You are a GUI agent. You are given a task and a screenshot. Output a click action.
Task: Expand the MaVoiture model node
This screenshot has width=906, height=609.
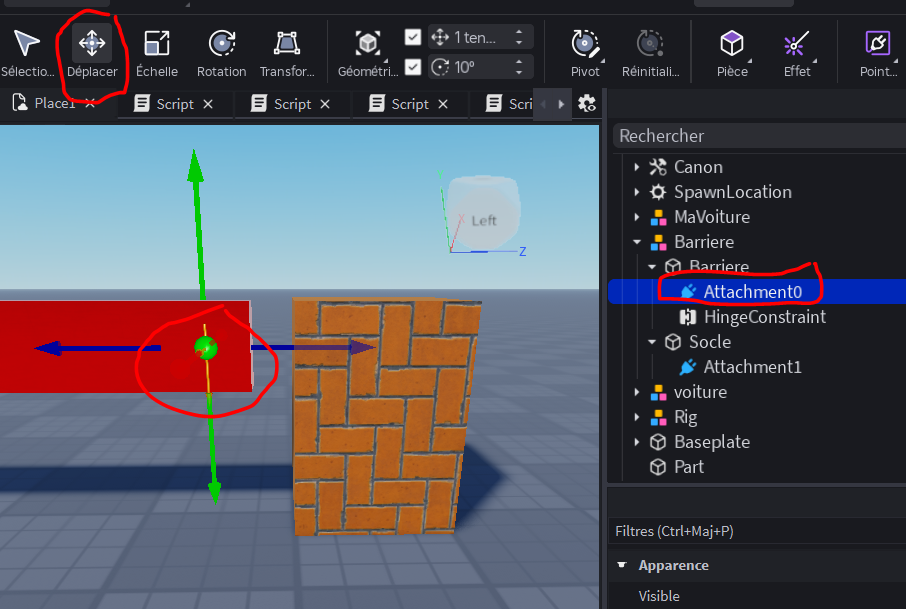point(637,217)
